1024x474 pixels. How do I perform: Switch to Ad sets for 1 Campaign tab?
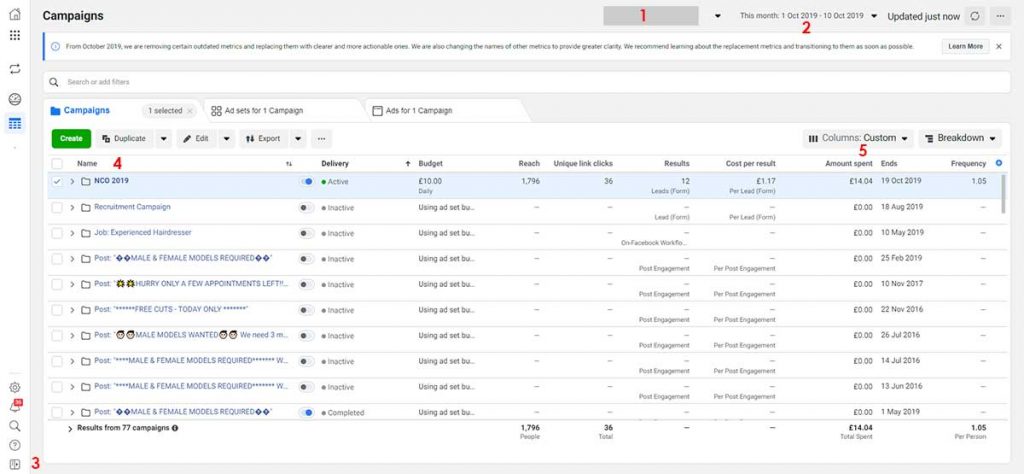click(x=263, y=110)
